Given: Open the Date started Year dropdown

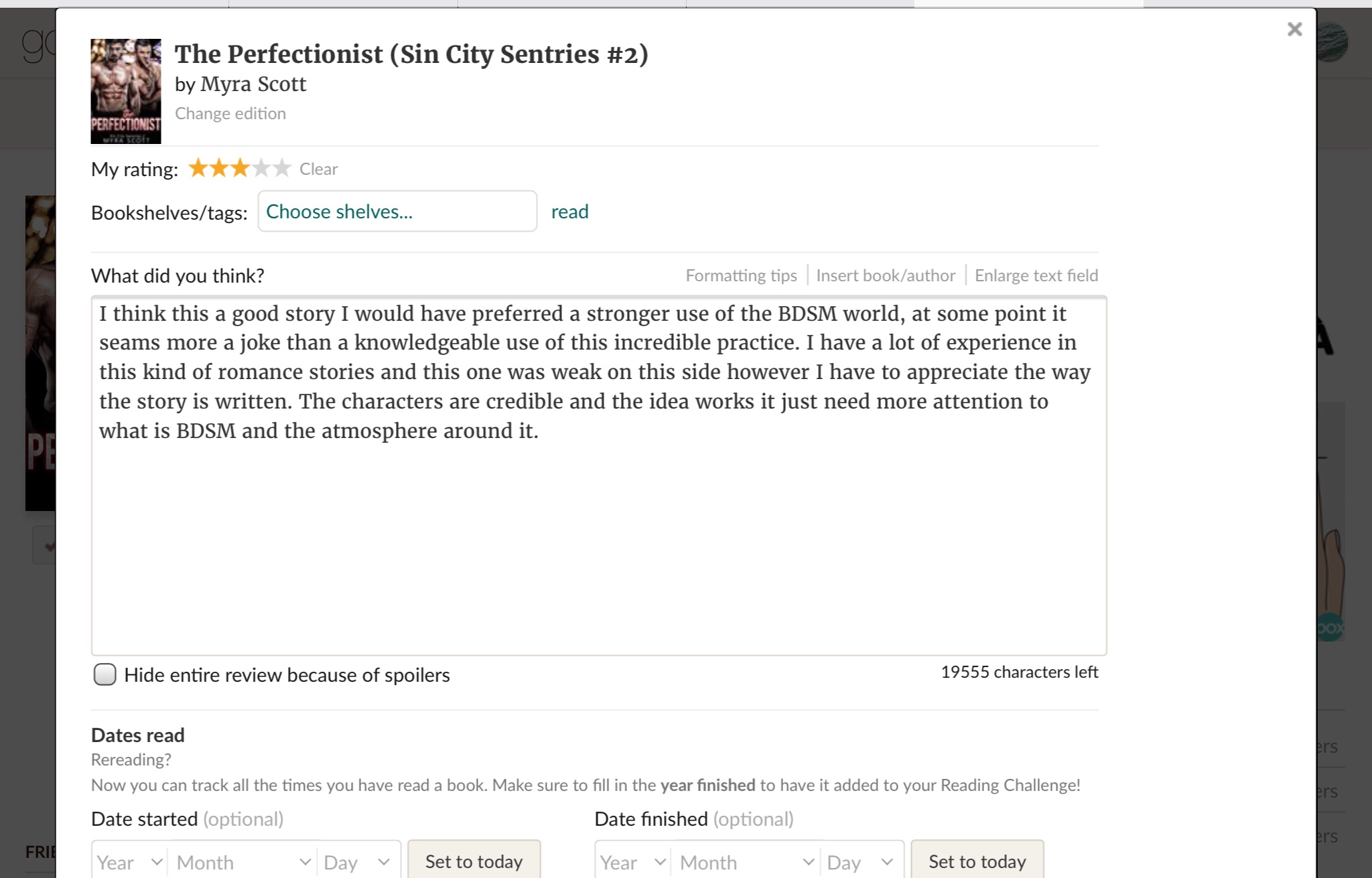Looking at the screenshot, I should coord(130,862).
